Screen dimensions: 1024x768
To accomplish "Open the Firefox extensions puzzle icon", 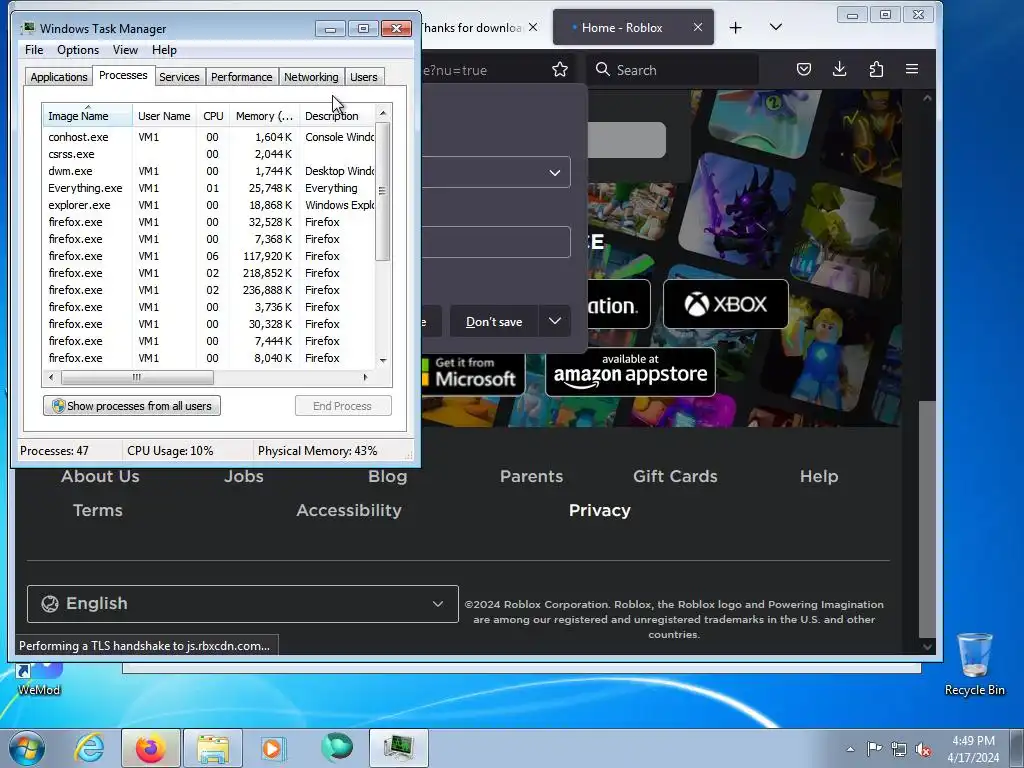I will pos(876,69).
